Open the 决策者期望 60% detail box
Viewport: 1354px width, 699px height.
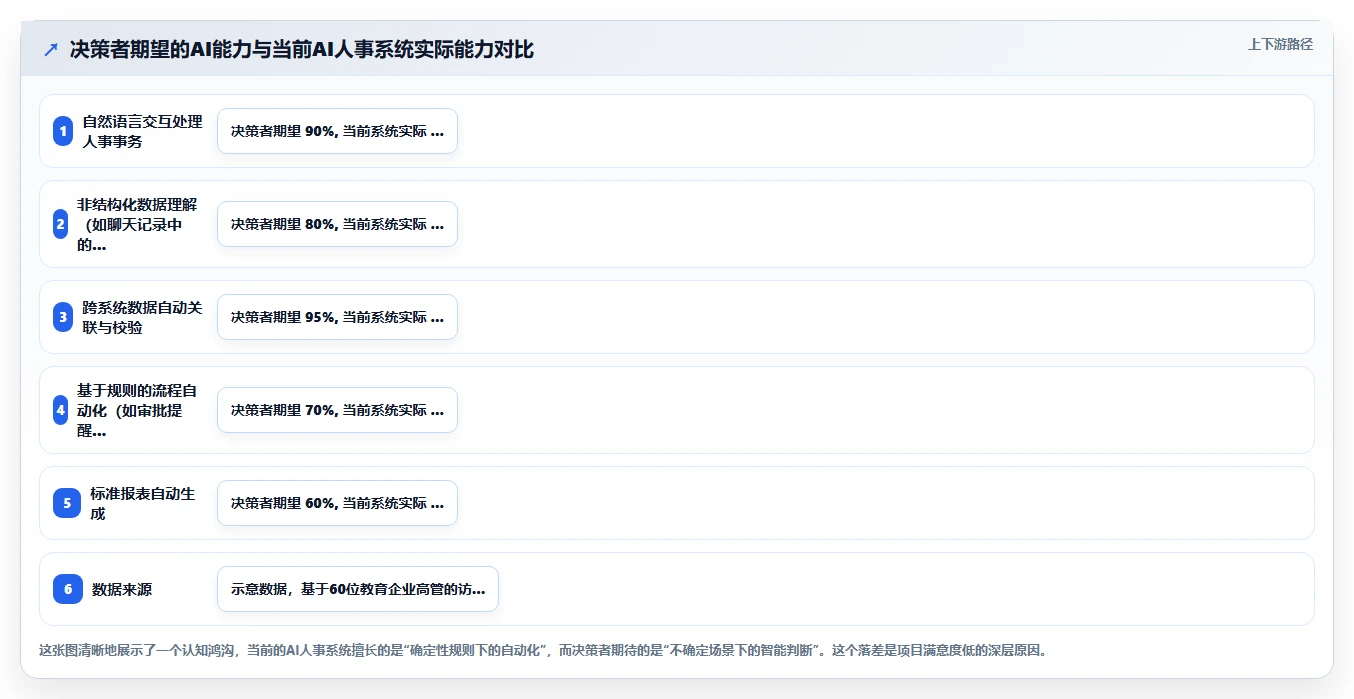(x=337, y=503)
